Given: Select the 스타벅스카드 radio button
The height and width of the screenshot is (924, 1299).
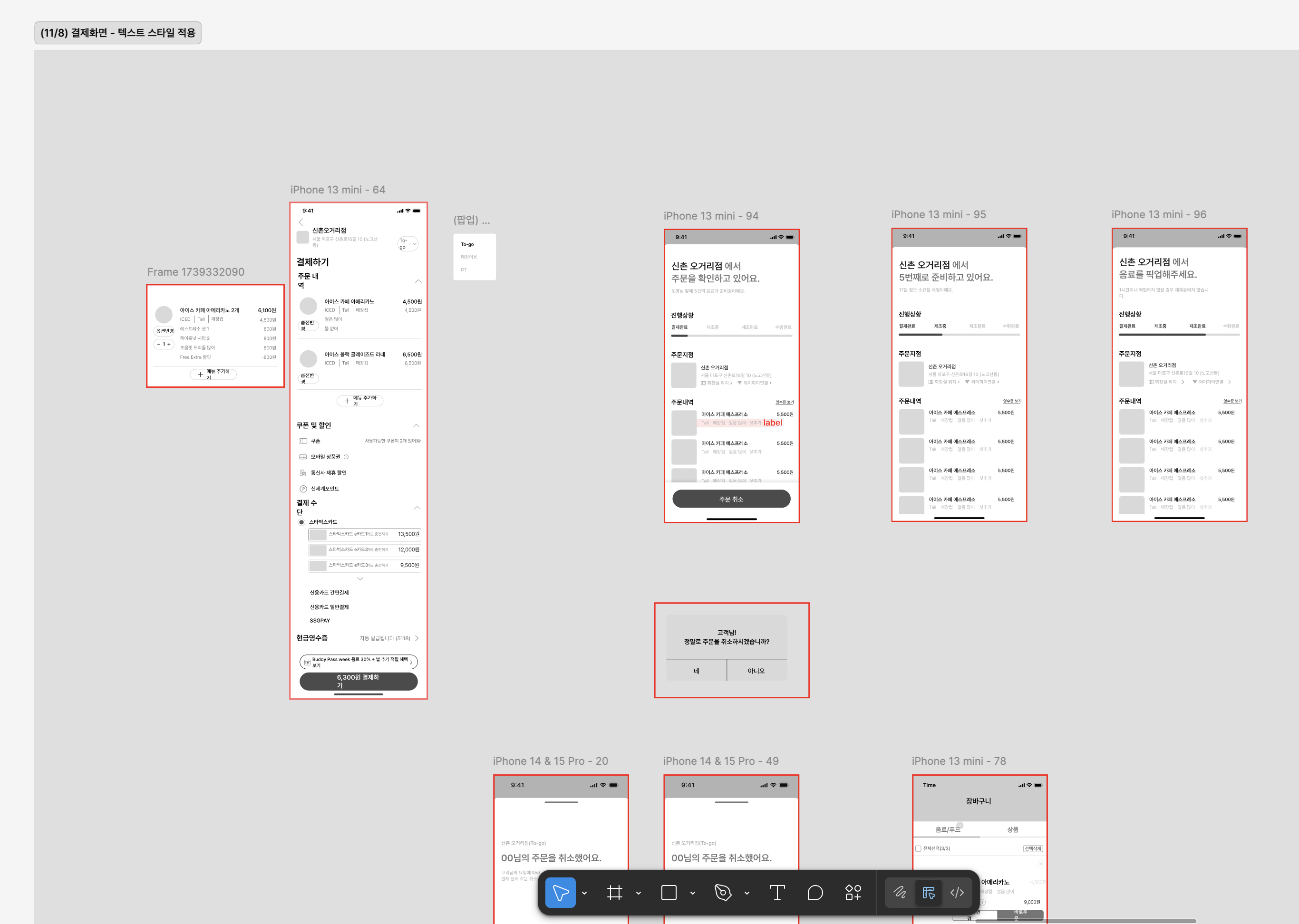Looking at the screenshot, I should point(302,522).
